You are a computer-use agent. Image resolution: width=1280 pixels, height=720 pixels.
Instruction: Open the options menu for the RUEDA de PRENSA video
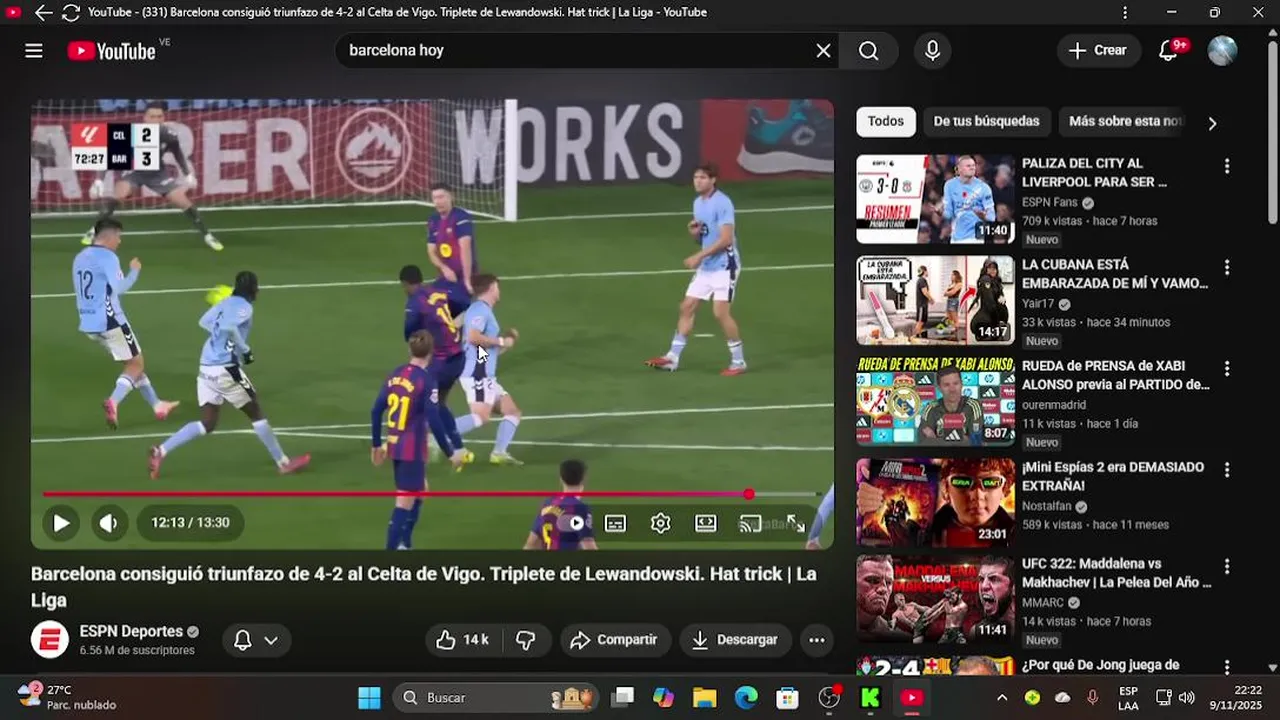[1227, 368]
